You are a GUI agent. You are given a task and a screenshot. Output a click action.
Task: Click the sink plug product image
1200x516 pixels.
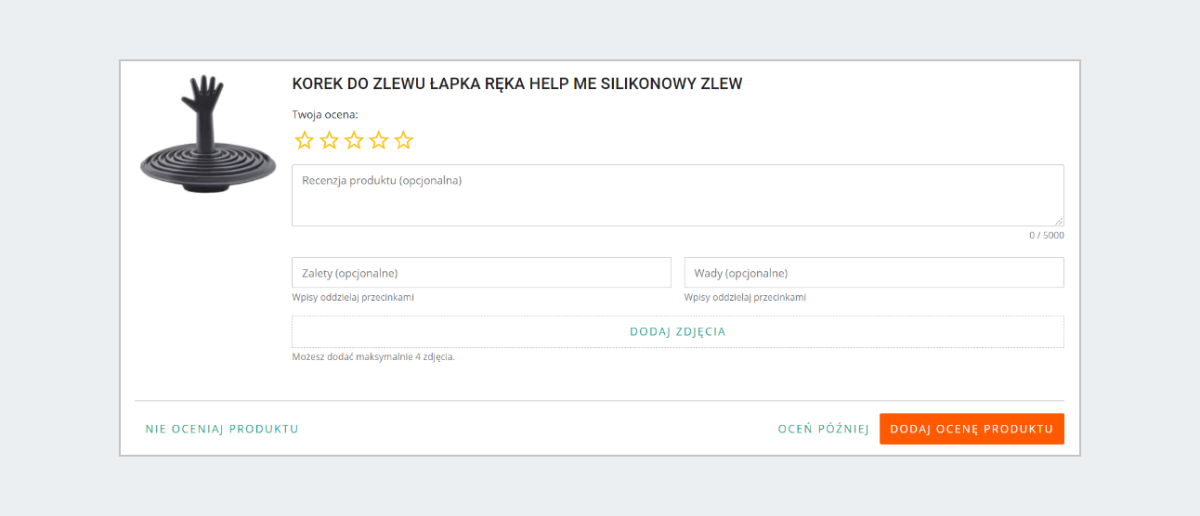coord(207,135)
